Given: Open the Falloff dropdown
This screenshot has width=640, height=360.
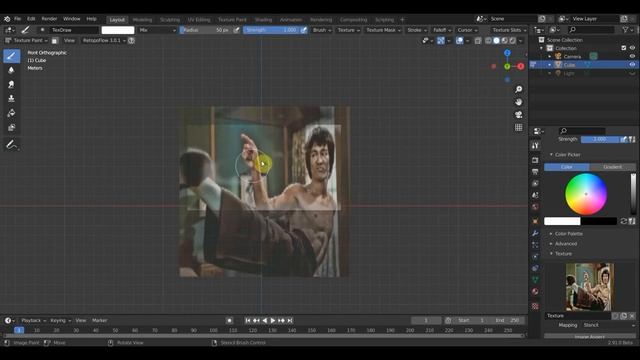Looking at the screenshot, I should pos(442,30).
